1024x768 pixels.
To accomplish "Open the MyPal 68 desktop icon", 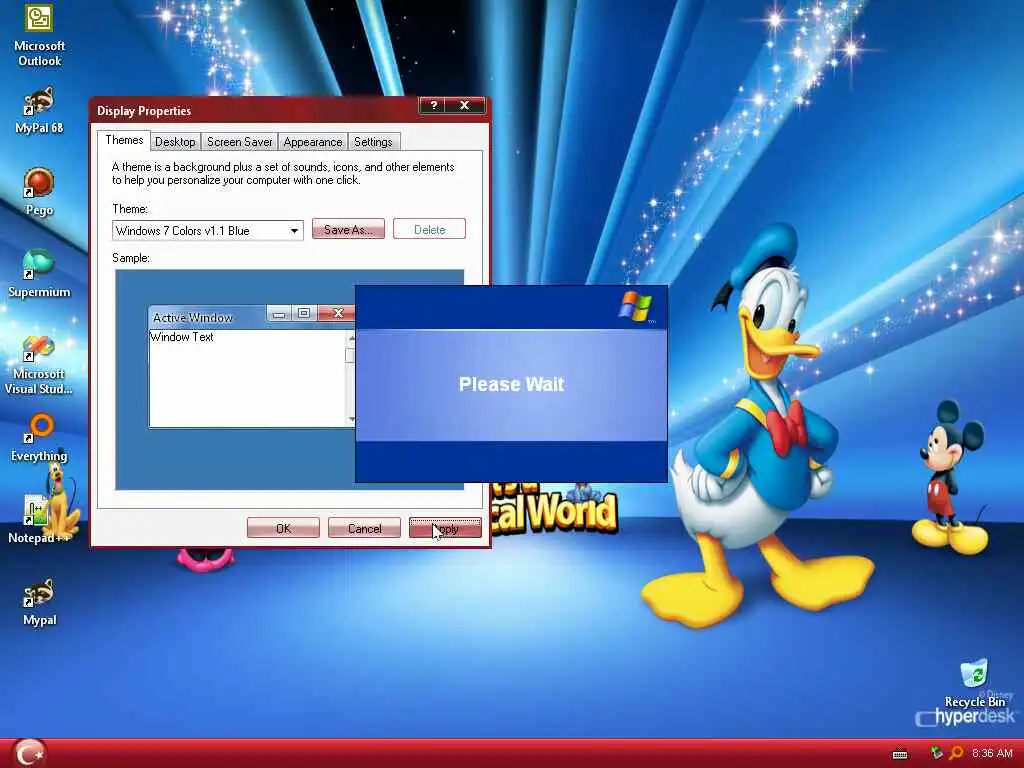I will tap(39, 110).
